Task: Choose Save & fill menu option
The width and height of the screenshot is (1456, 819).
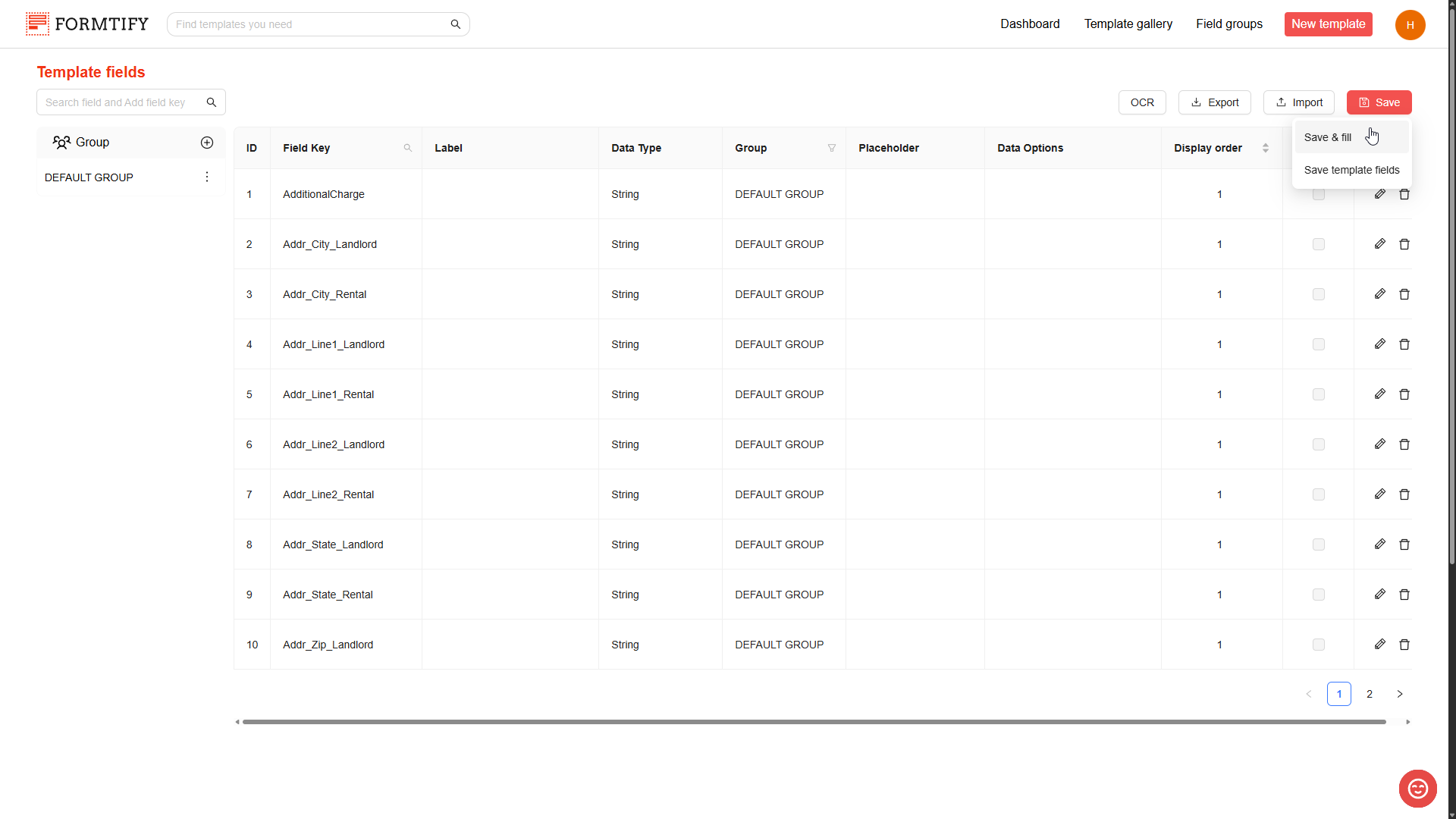Action: pyautogui.click(x=1328, y=137)
